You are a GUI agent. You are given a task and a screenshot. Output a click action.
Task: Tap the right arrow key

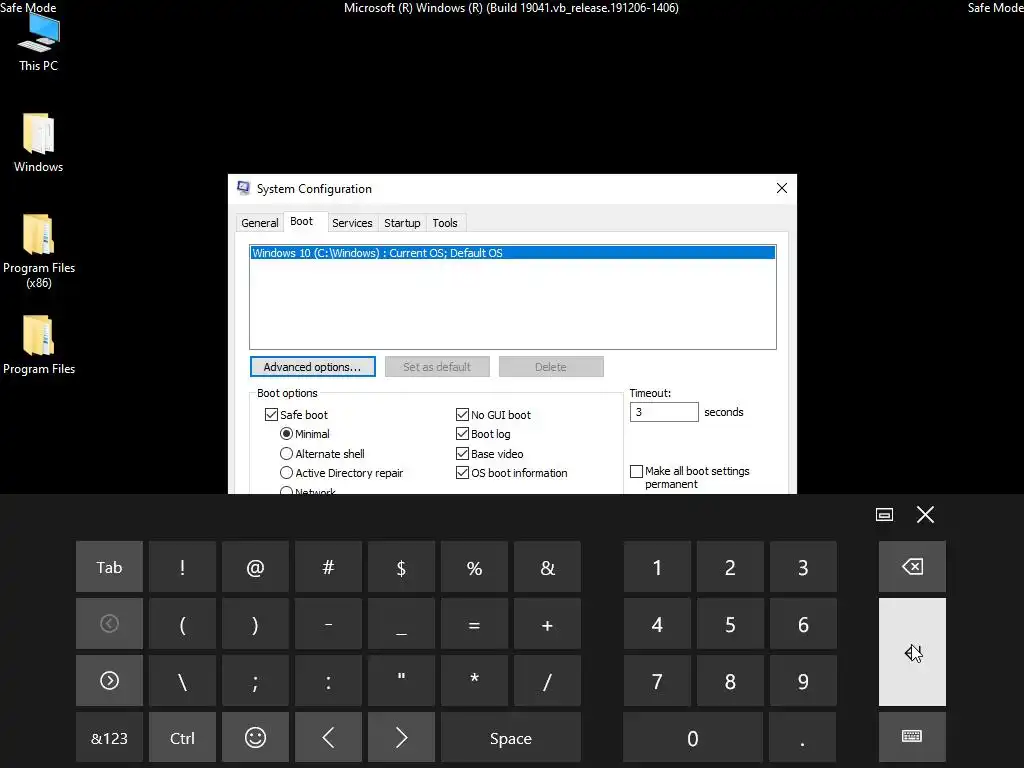(x=402, y=737)
